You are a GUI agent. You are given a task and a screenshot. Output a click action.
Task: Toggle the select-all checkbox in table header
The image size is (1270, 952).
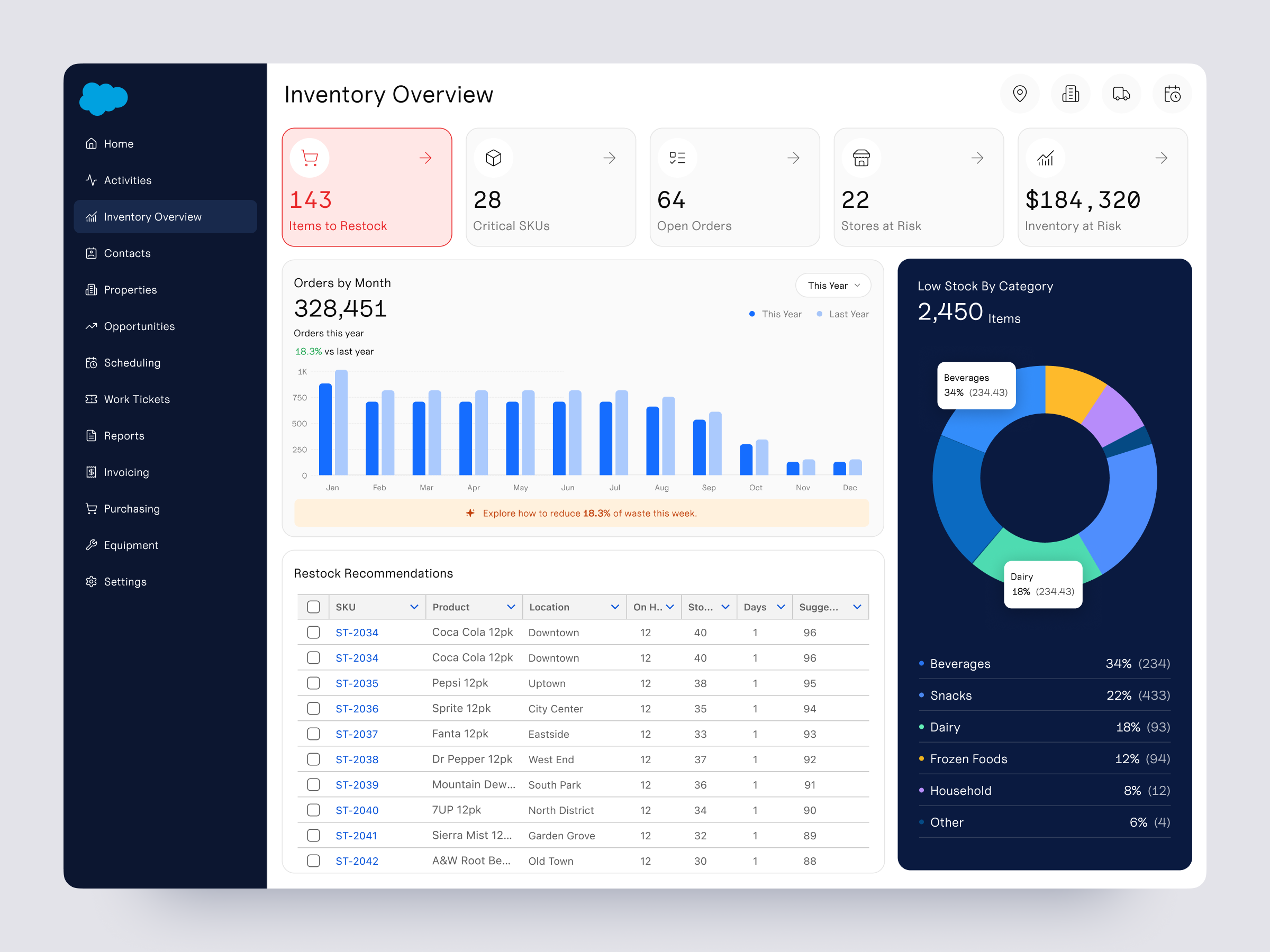[313, 607]
